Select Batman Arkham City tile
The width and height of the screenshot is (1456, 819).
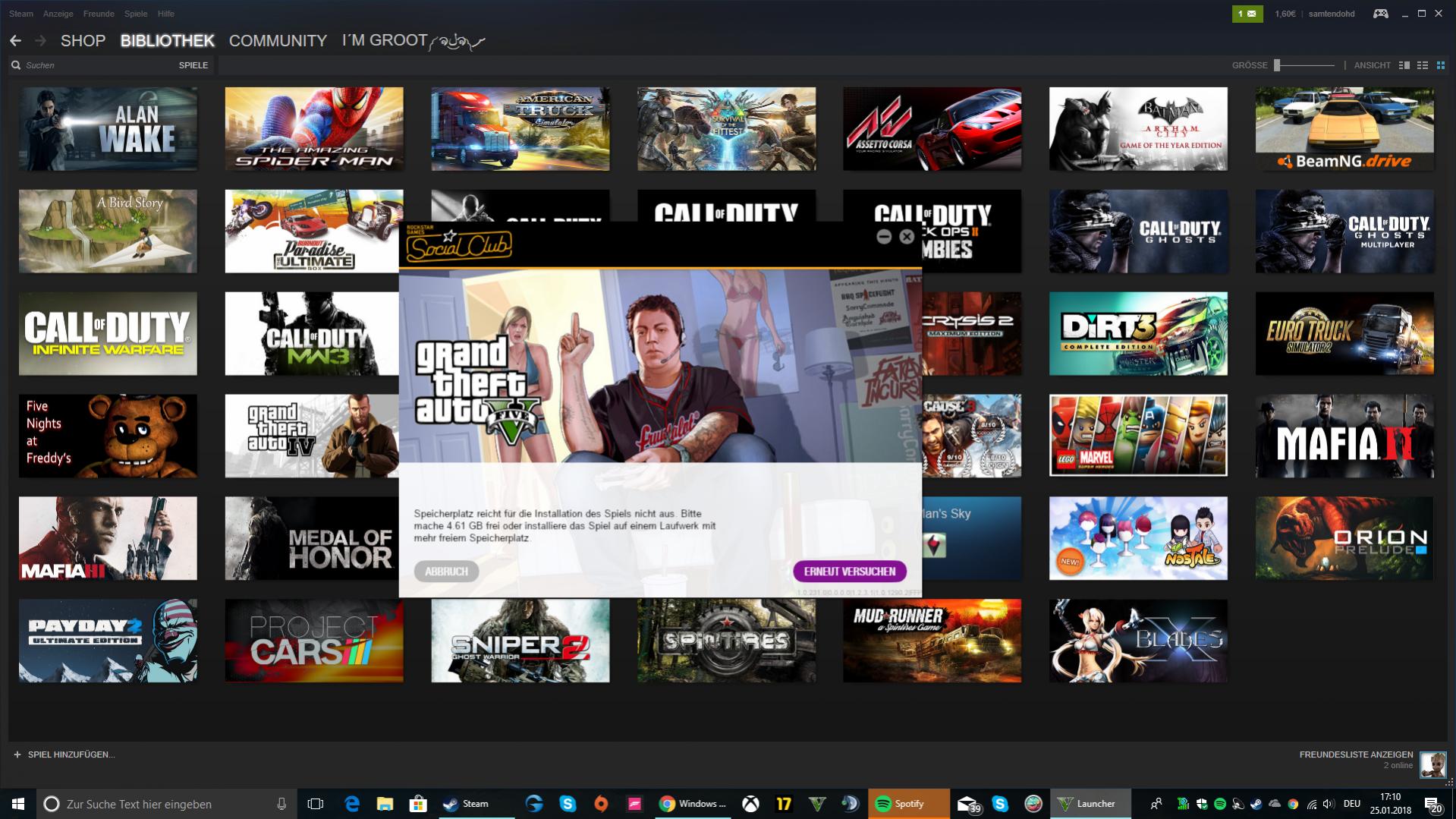(1138, 128)
